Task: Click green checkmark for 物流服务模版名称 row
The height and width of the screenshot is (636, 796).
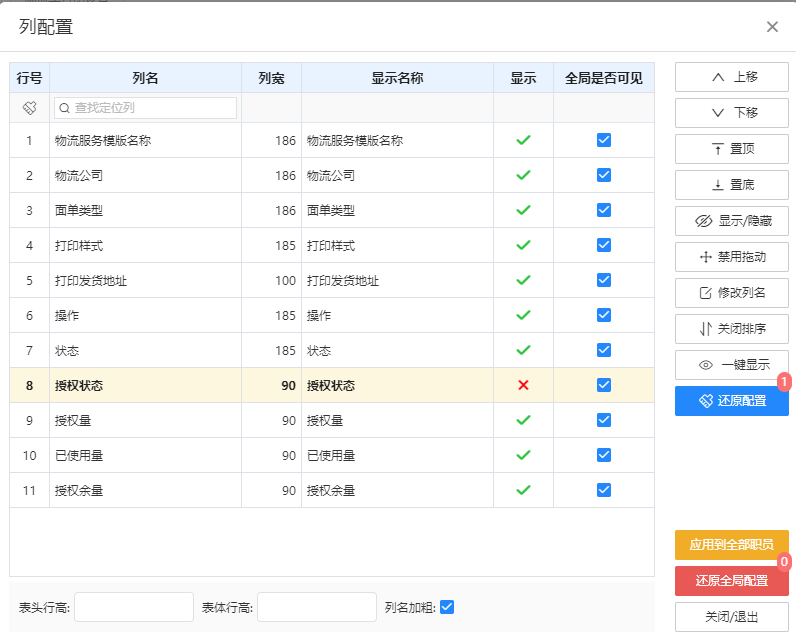Action: (x=523, y=140)
